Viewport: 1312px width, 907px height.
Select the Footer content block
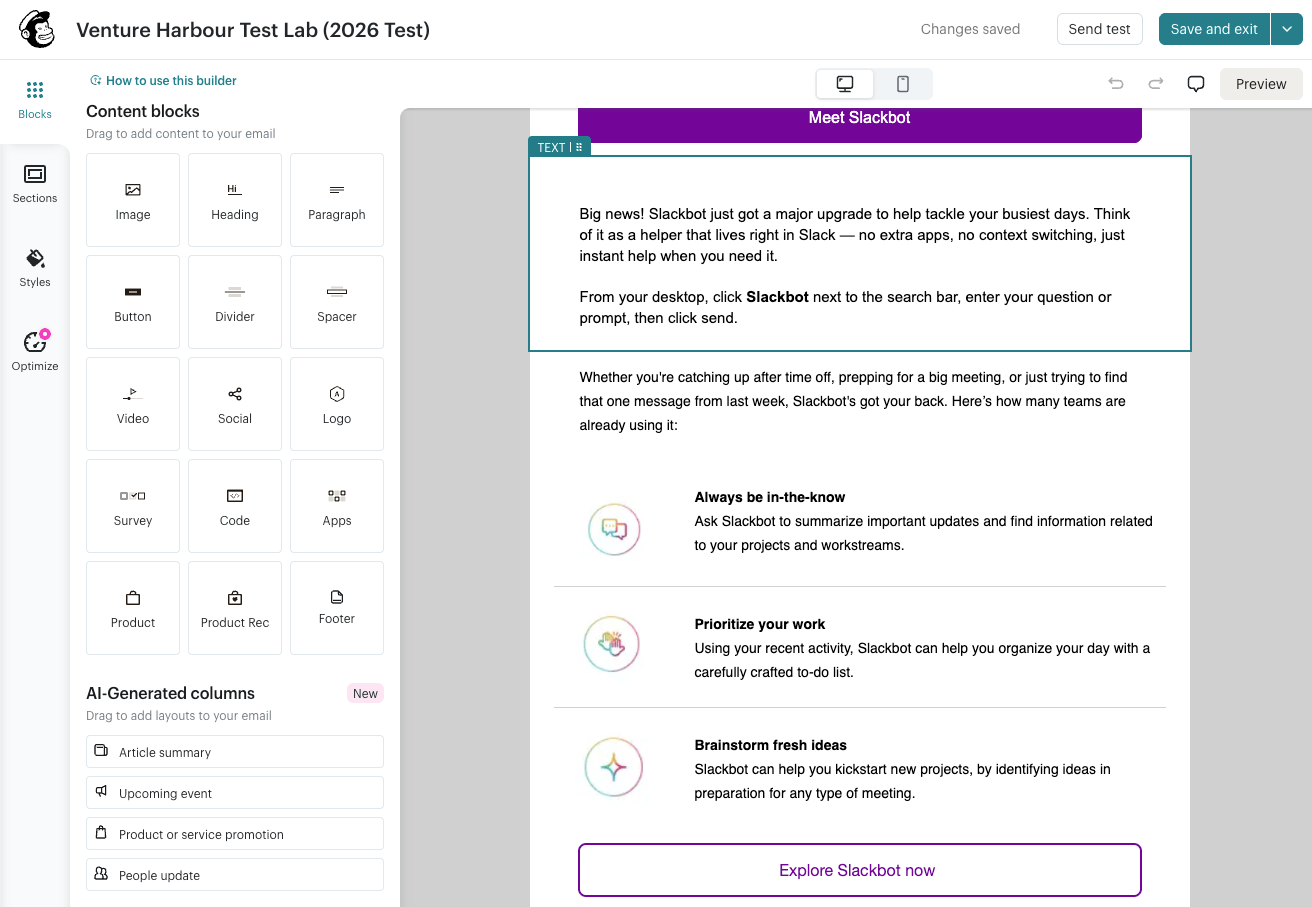pyautogui.click(x=337, y=608)
